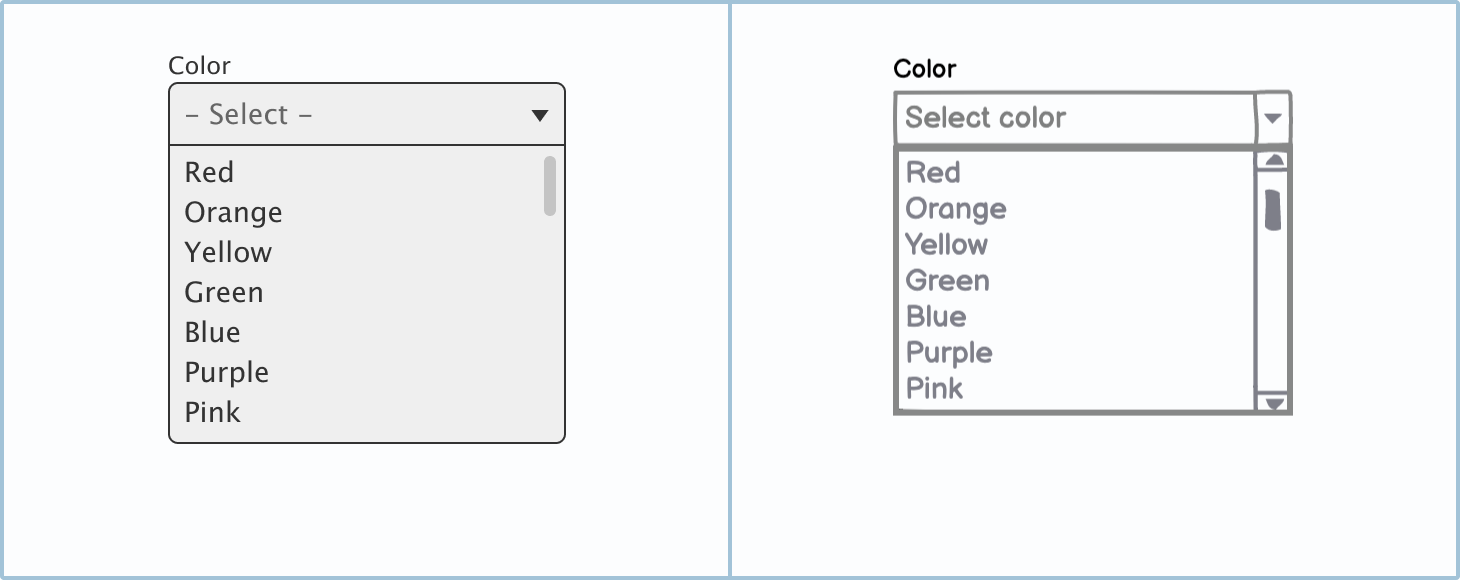Open the left '– Select –' color dropdown
Viewport: 1460px width, 580px height.
[350, 115]
